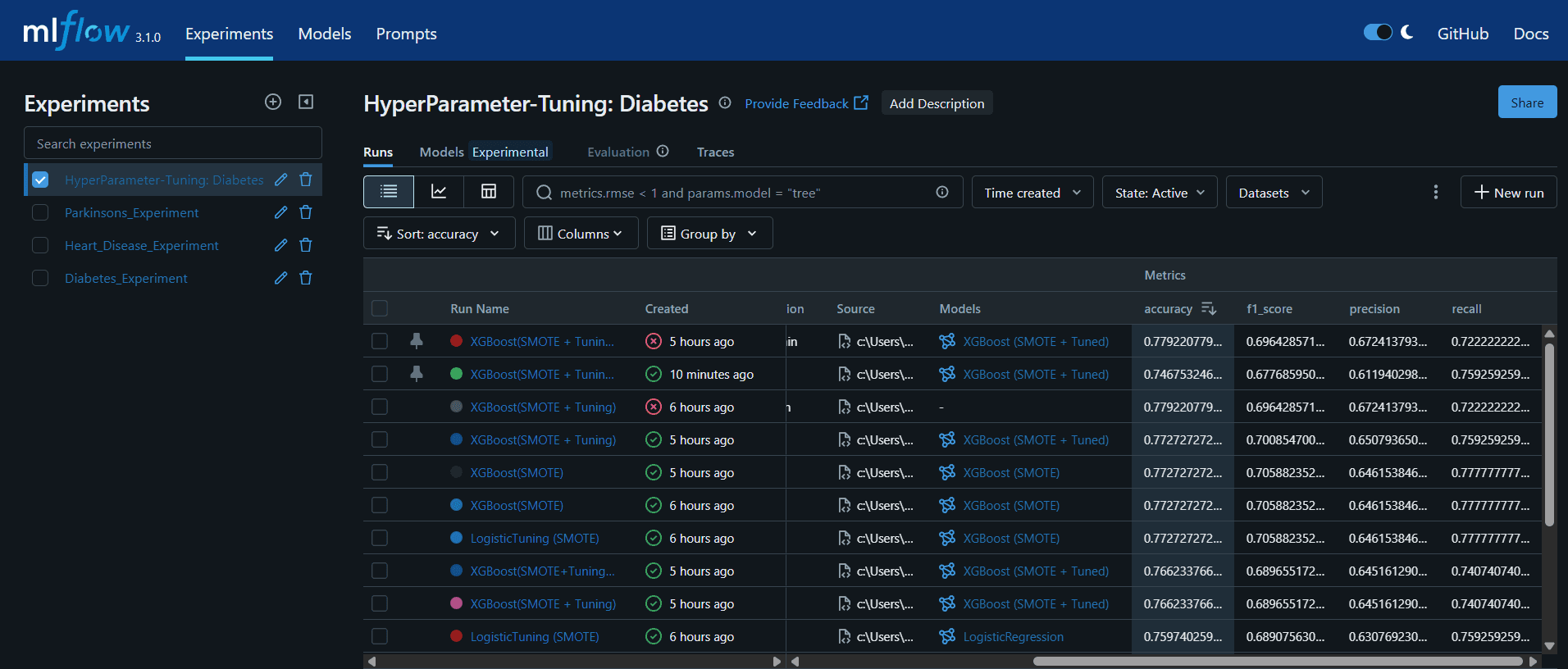Switch to the Evaluation tab

pyautogui.click(x=618, y=152)
